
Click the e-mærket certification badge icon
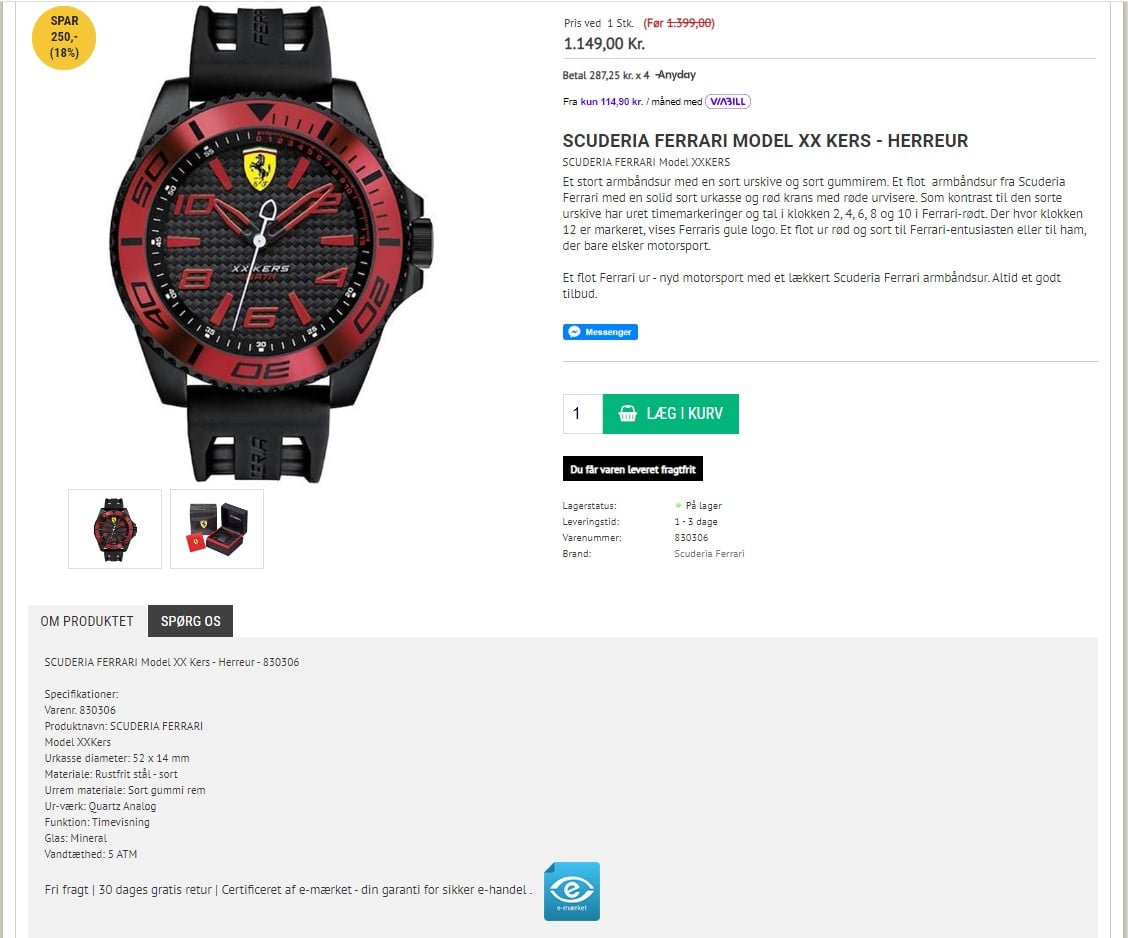click(x=571, y=891)
